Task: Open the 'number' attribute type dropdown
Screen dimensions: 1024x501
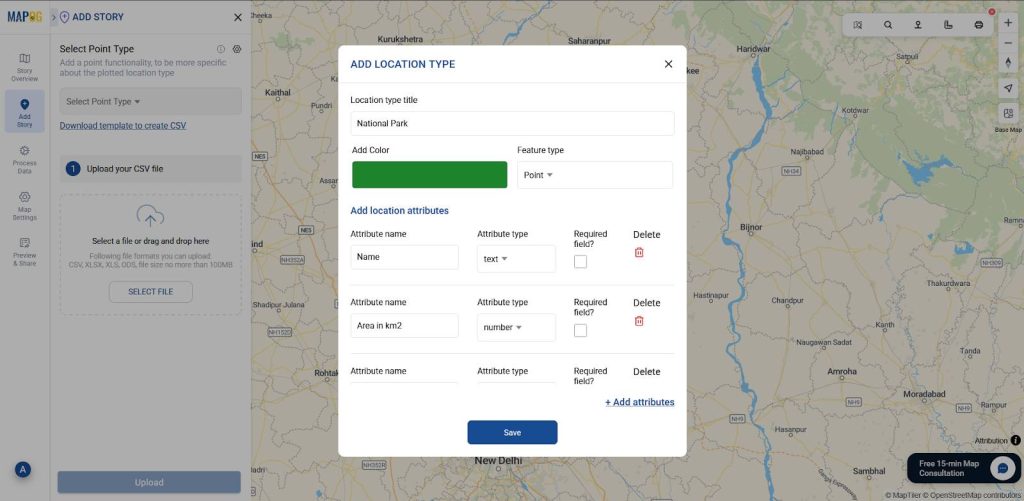Action: click(x=516, y=327)
